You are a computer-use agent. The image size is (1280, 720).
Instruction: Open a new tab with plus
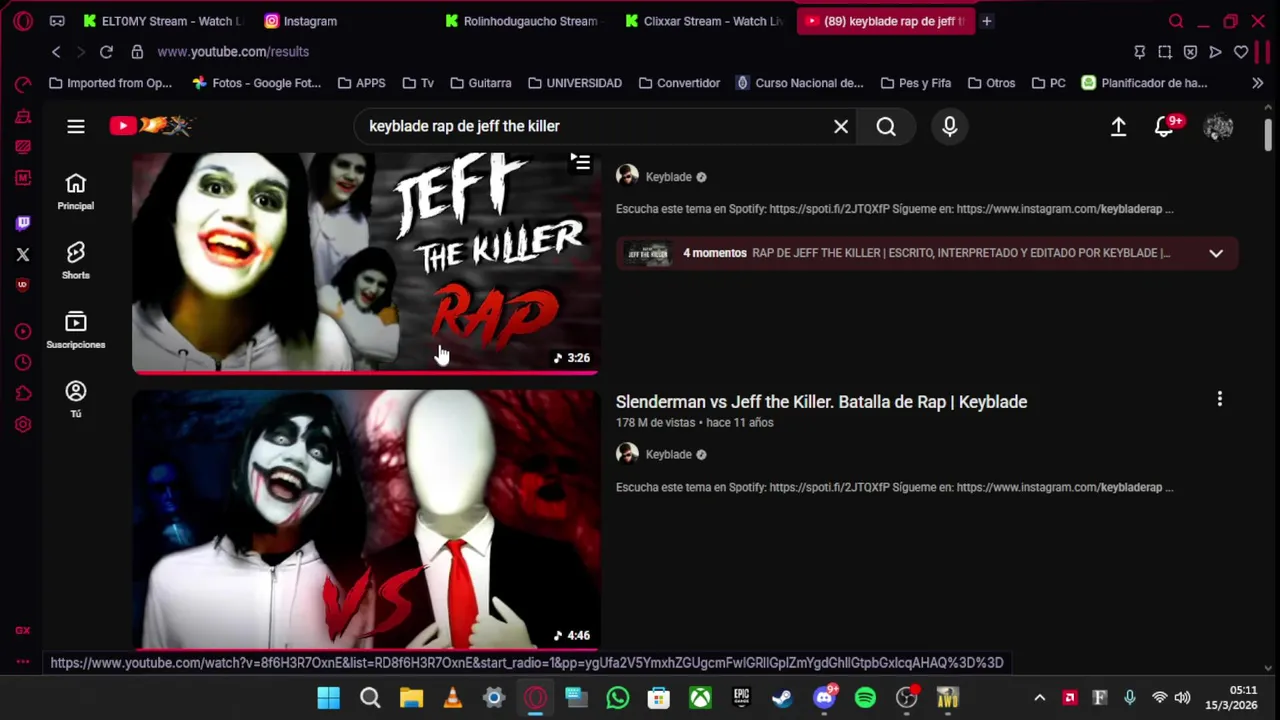click(986, 21)
